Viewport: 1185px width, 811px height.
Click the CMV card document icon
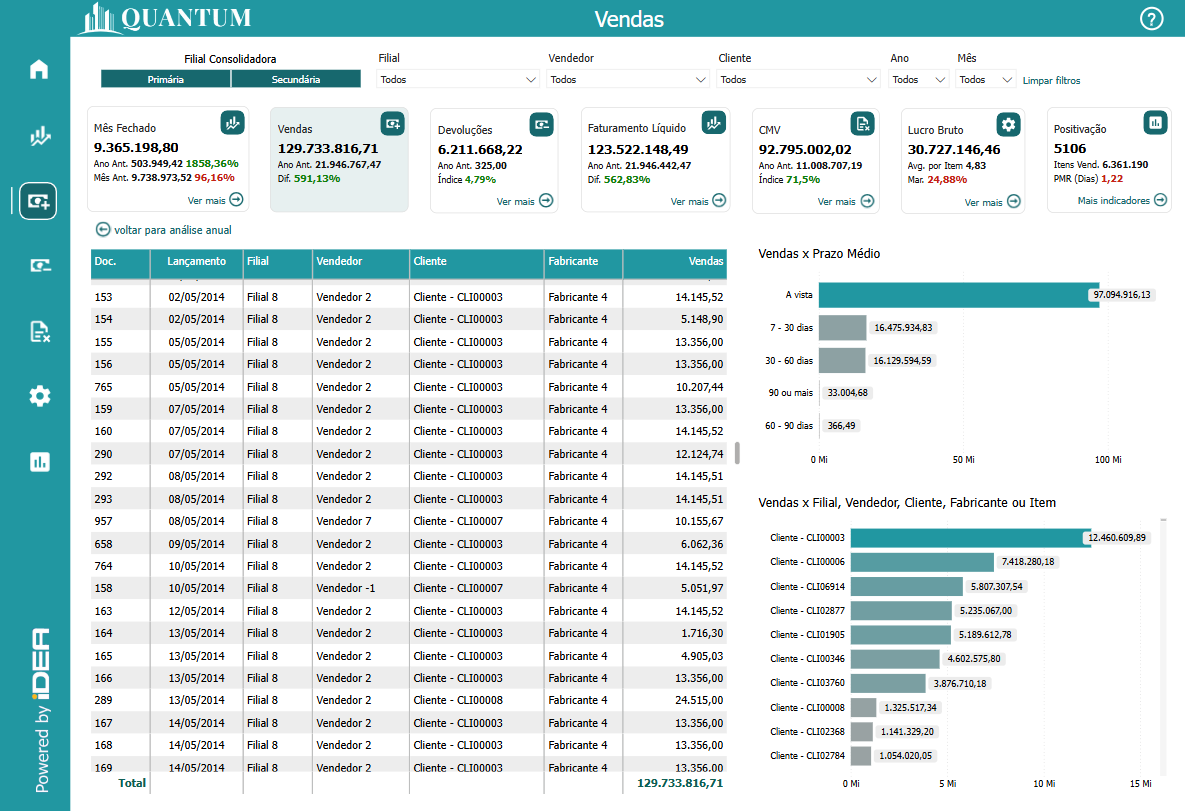862,124
